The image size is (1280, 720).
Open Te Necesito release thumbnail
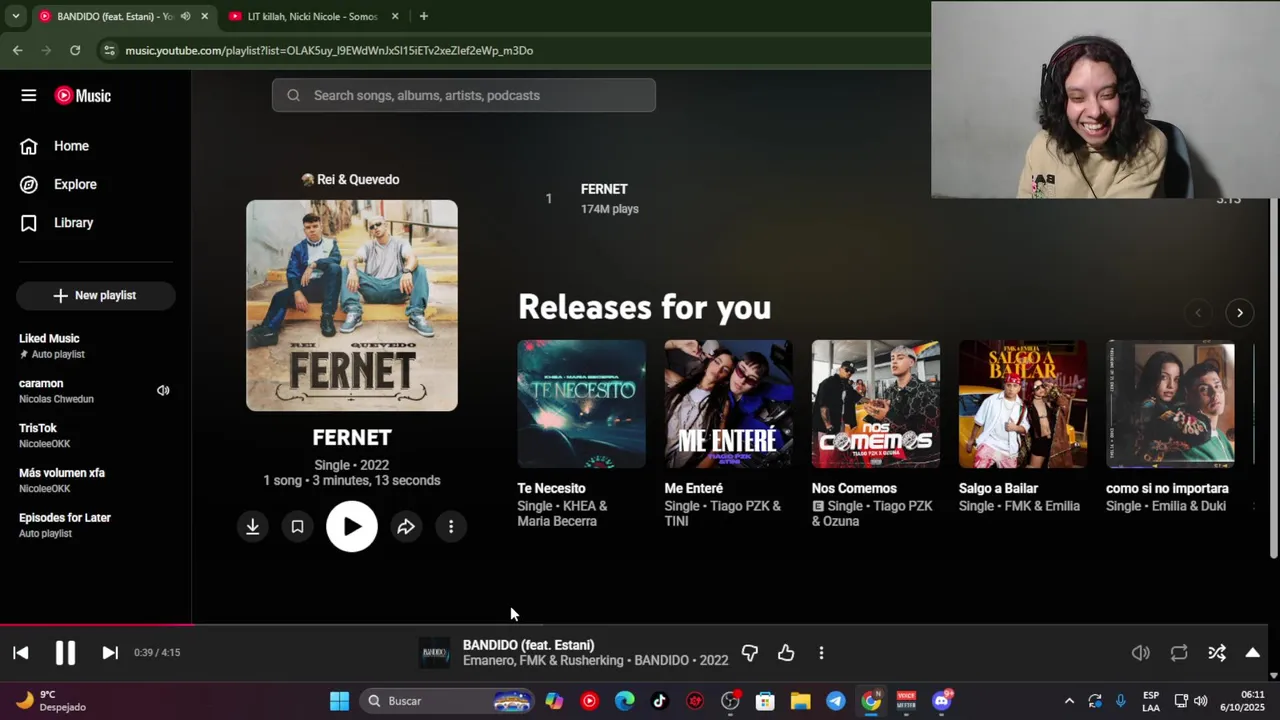pyautogui.click(x=581, y=404)
